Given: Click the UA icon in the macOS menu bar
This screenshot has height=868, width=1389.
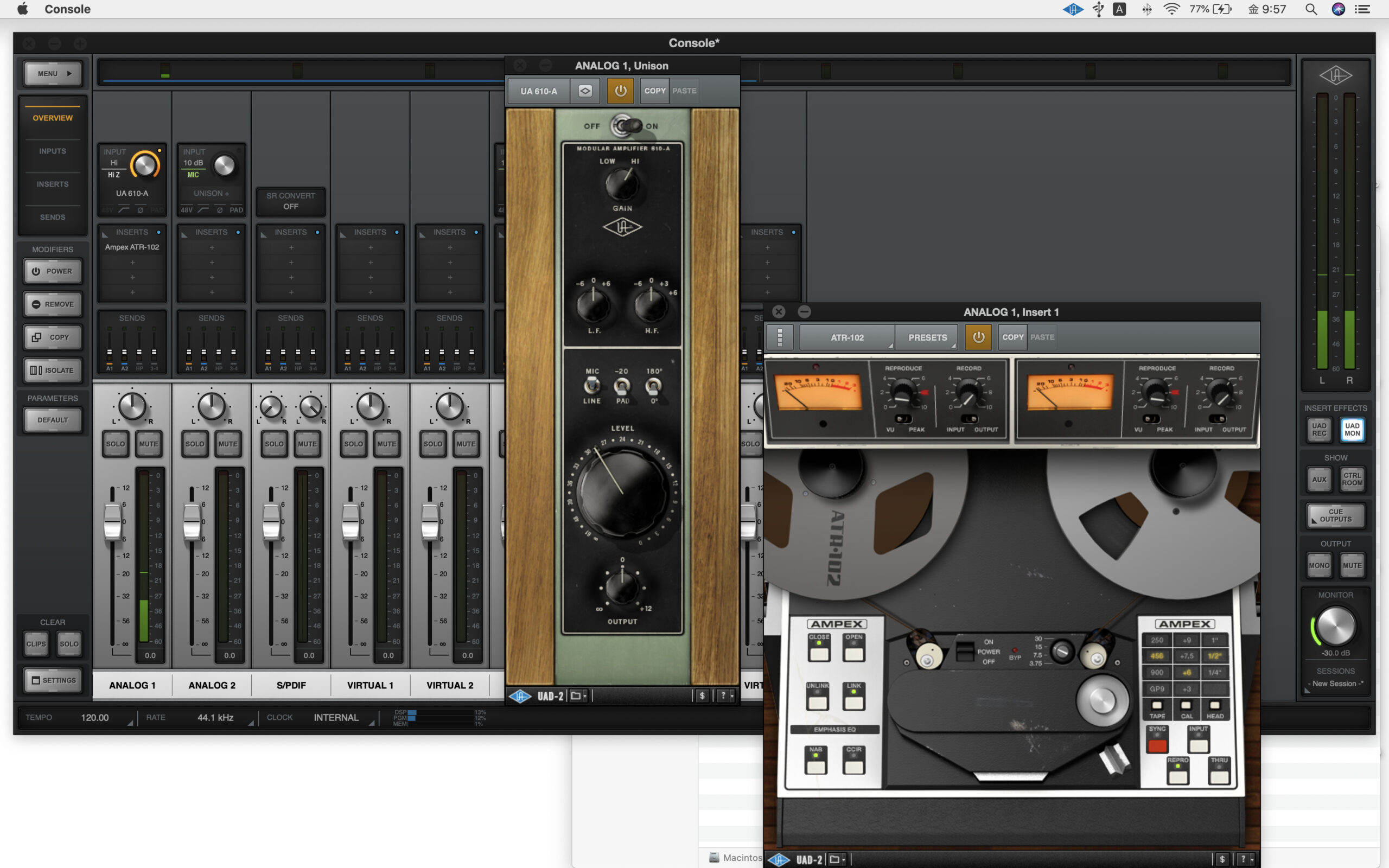Looking at the screenshot, I should click(x=1073, y=9).
